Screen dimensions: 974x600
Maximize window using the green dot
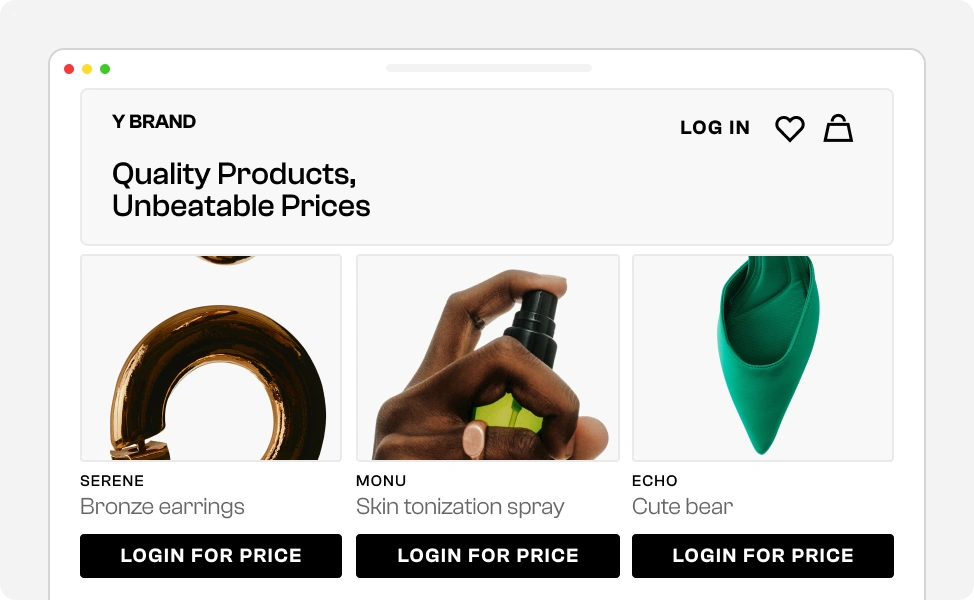click(105, 69)
